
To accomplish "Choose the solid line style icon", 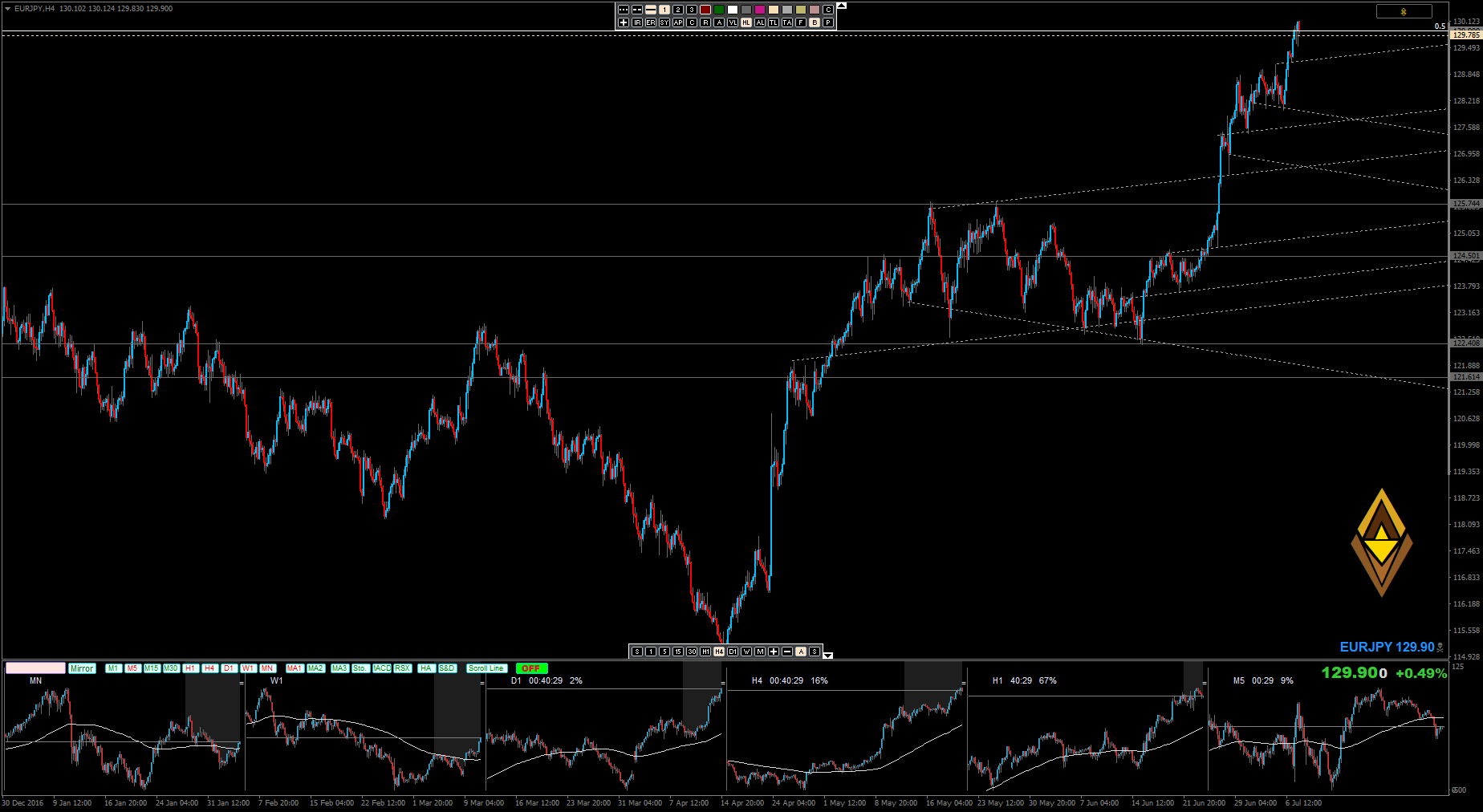I will point(651,10).
